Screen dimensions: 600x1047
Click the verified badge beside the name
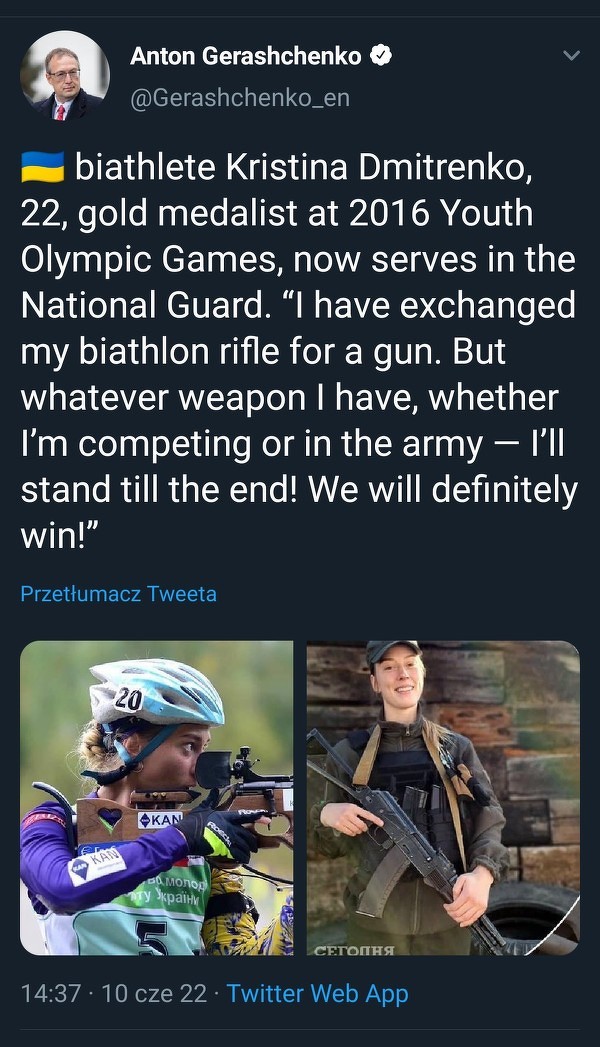[x=381, y=57]
